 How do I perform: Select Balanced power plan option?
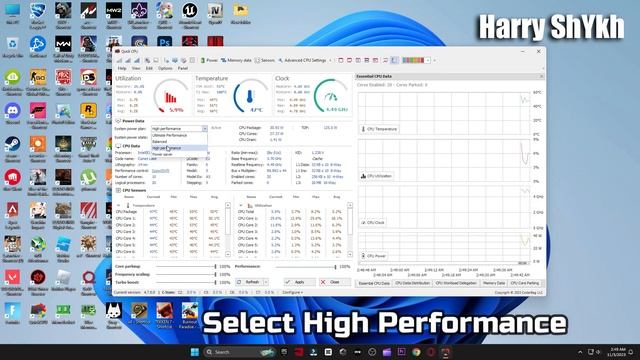tap(179, 142)
